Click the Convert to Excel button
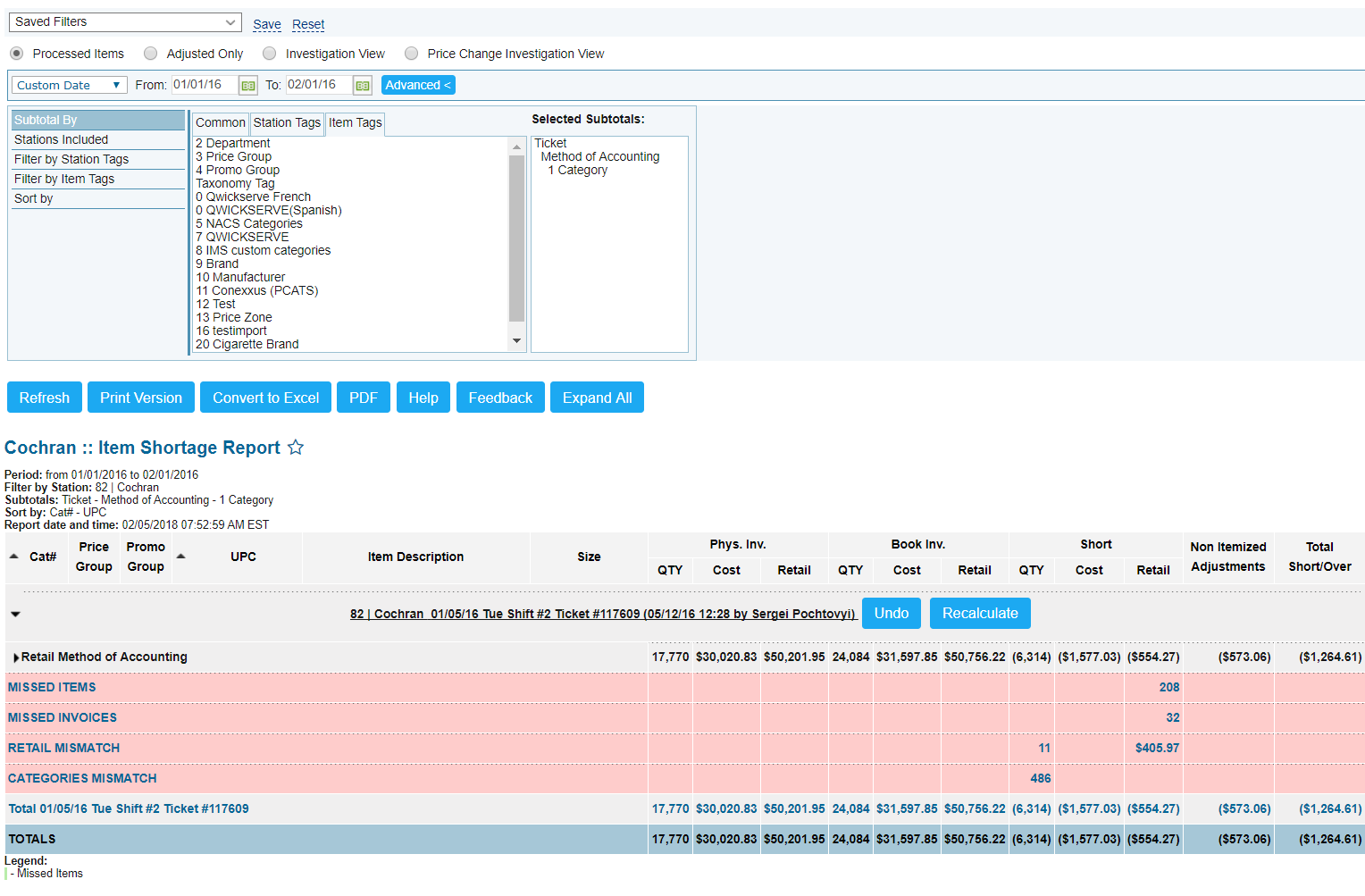This screenshot has height=896, width=1365. pyautogui.click(x=265, y=397)
